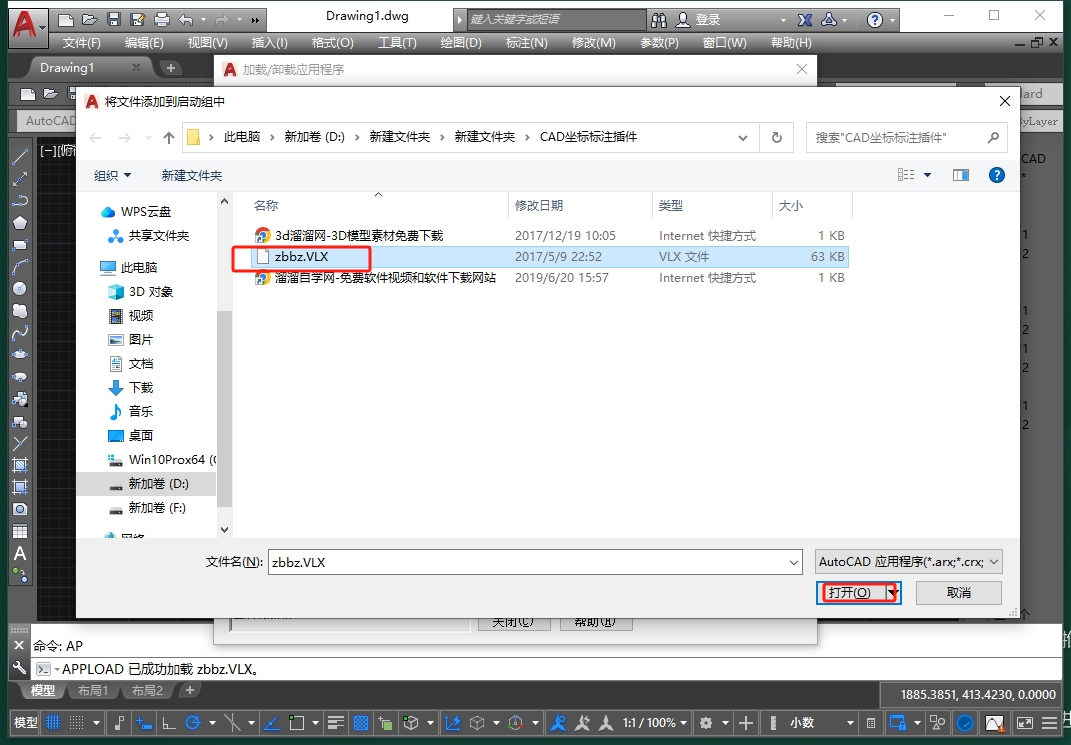This screenshot has height=745, width=1071.
Task: Select the Line tool in draw toolbar
Action: coord(20,156)
